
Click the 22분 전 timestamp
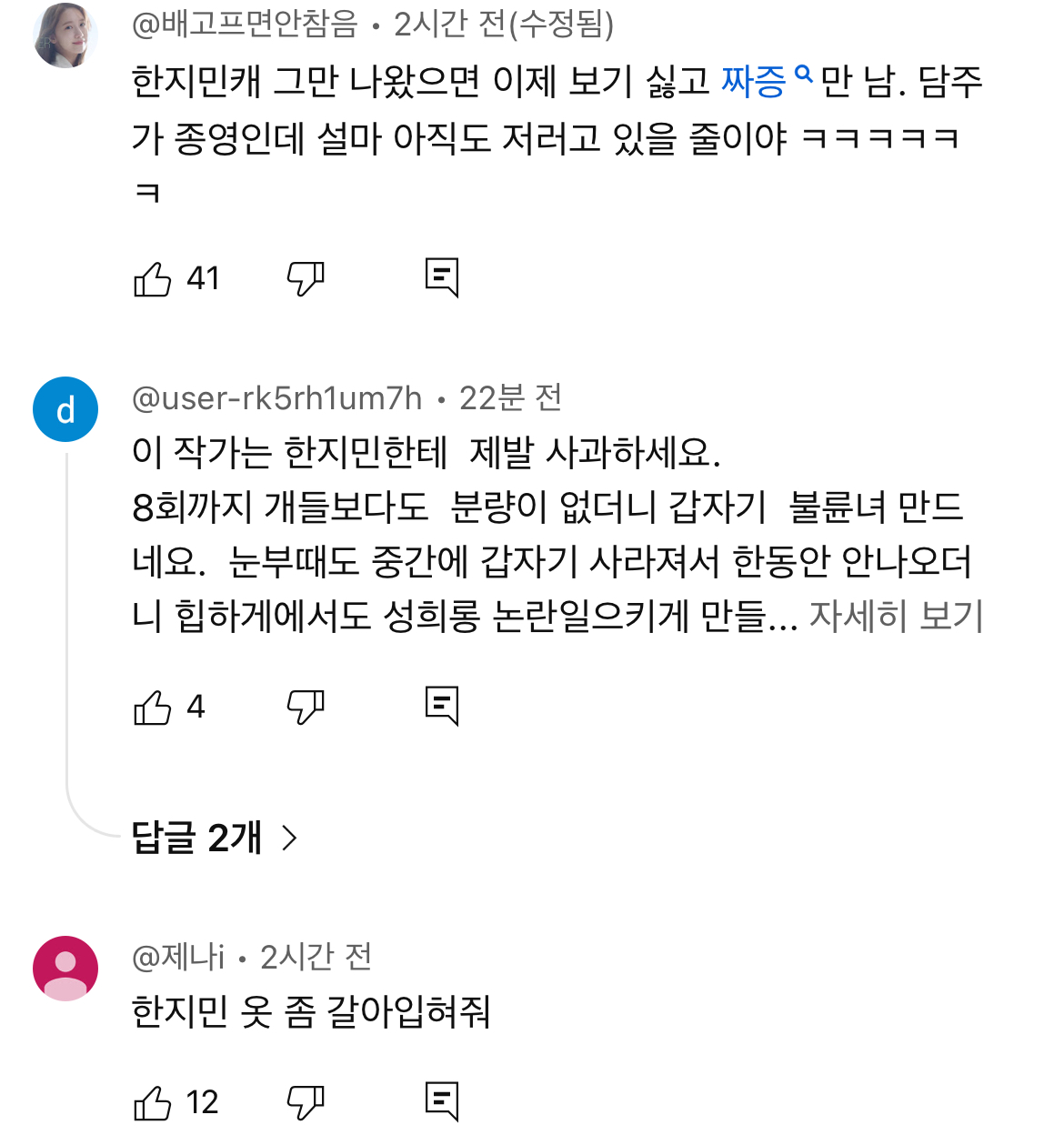[510, 398]
